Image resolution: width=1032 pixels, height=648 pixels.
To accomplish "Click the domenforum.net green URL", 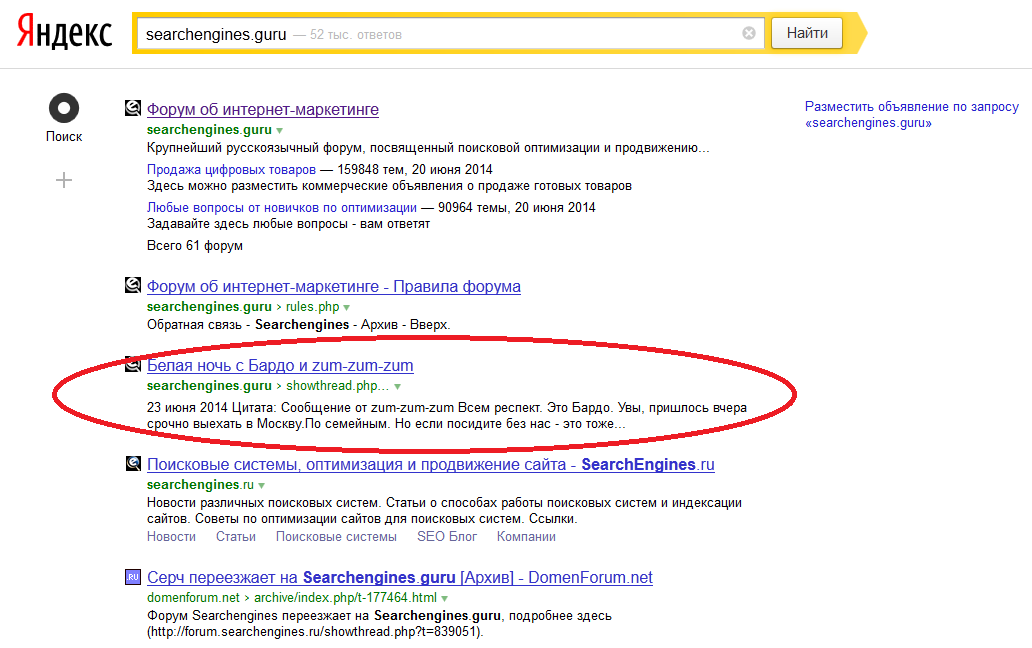I will (194, 597).
